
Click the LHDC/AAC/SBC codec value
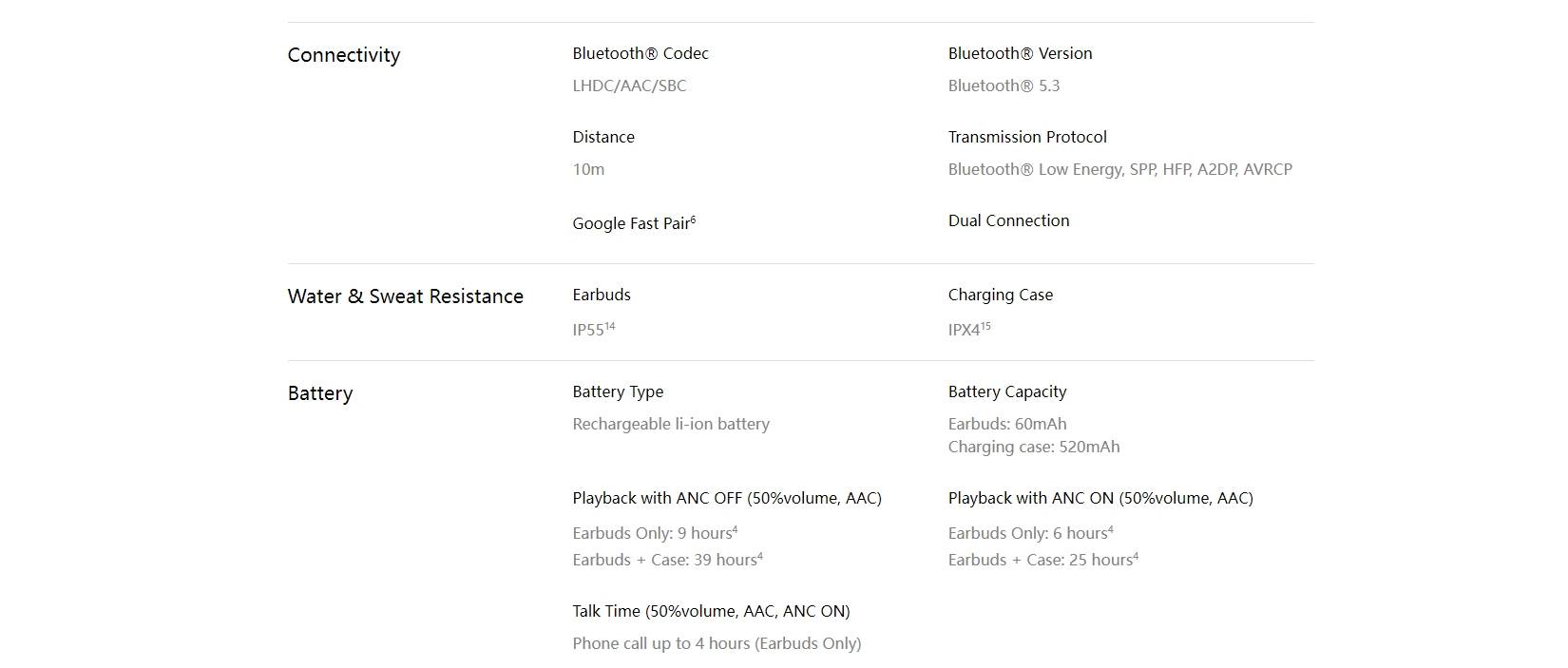pyautogui.click(x=629, y=86)
